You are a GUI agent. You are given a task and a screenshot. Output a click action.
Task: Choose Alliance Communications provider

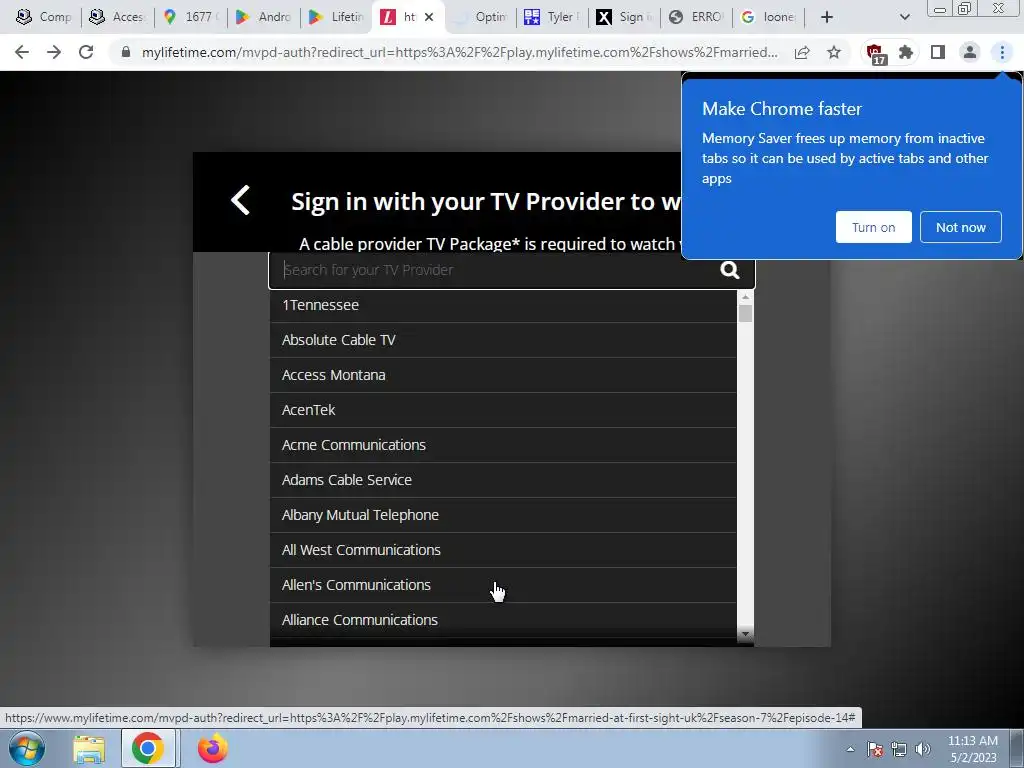[x=503, y=620]
